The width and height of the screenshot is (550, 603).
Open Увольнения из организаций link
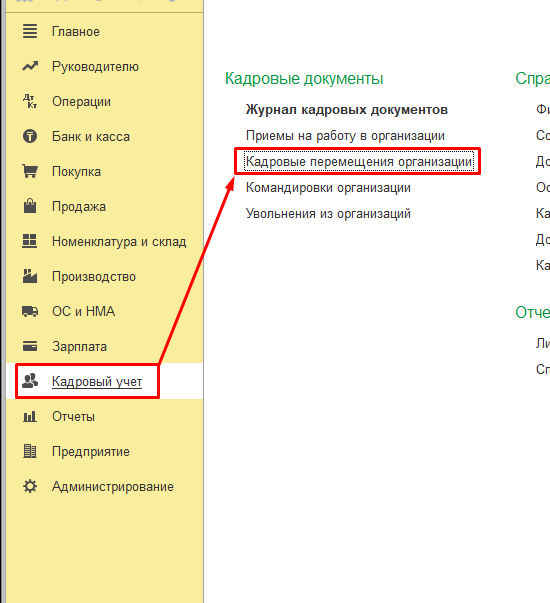pyautogui.click(x=328, y=213)
